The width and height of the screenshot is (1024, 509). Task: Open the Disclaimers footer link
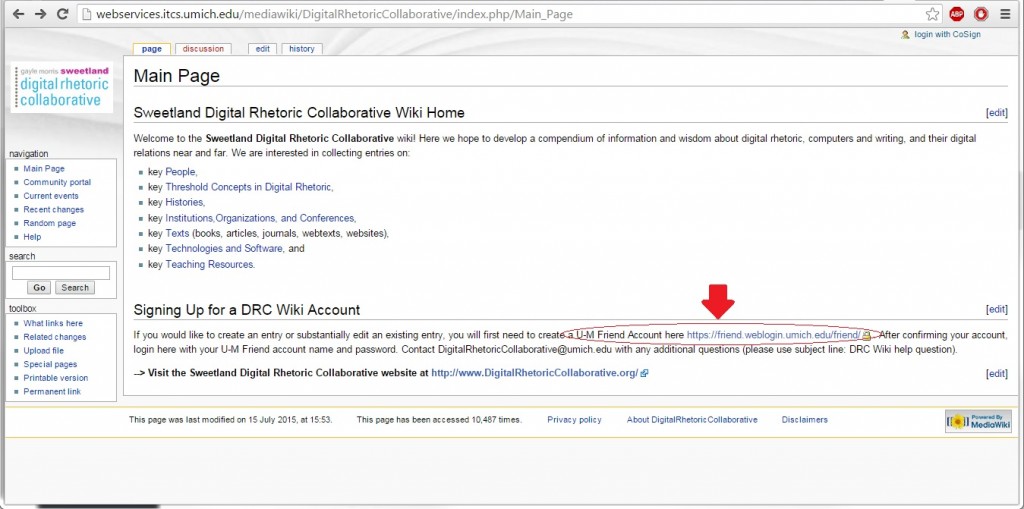(x=805, y=420)
